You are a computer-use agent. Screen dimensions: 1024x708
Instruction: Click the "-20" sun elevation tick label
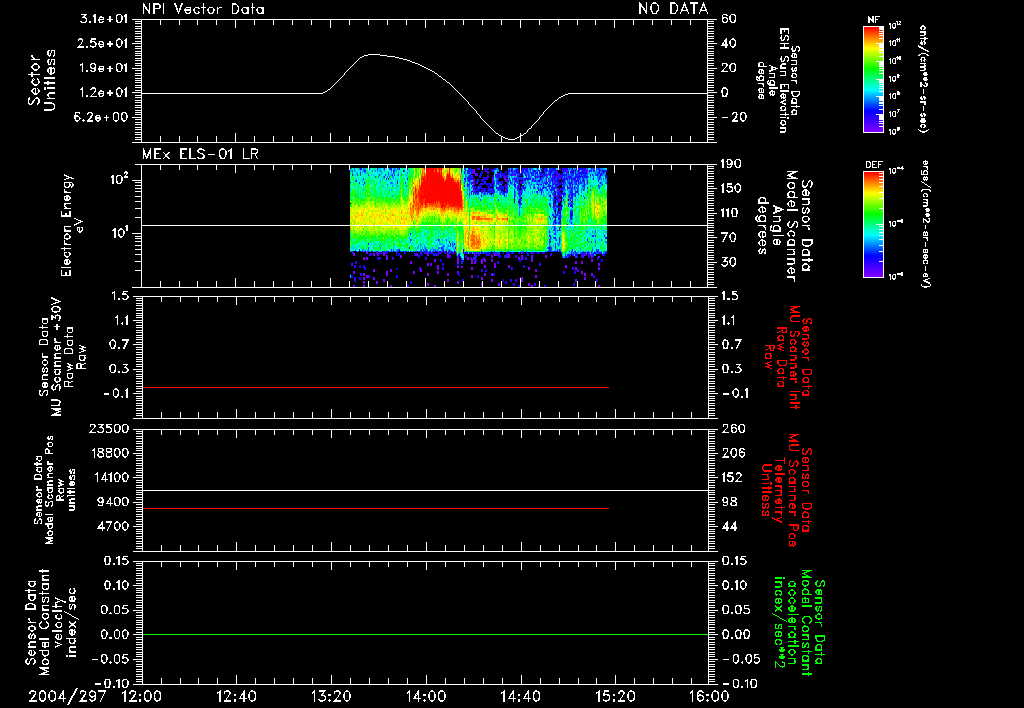[735, 117]
